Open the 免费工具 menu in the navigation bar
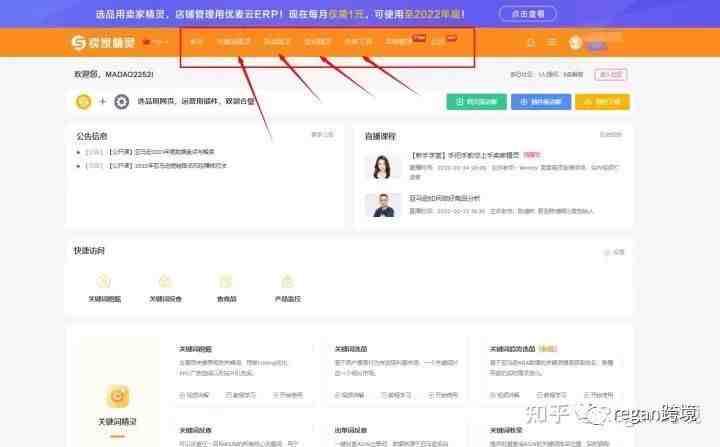The height and width of the screenshot is (447, 720). (x=358, y=42)
